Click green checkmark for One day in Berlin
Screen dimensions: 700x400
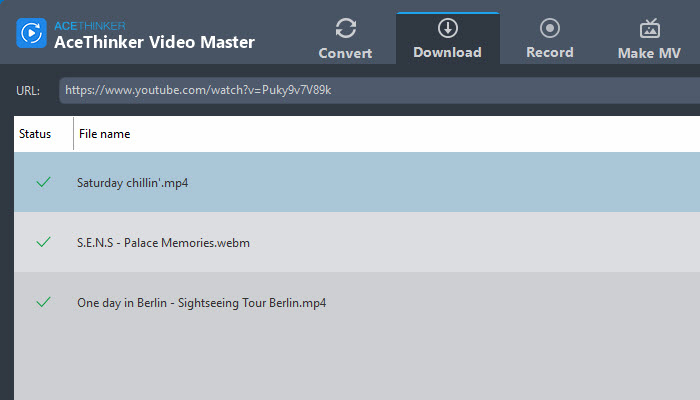(43, 302)
